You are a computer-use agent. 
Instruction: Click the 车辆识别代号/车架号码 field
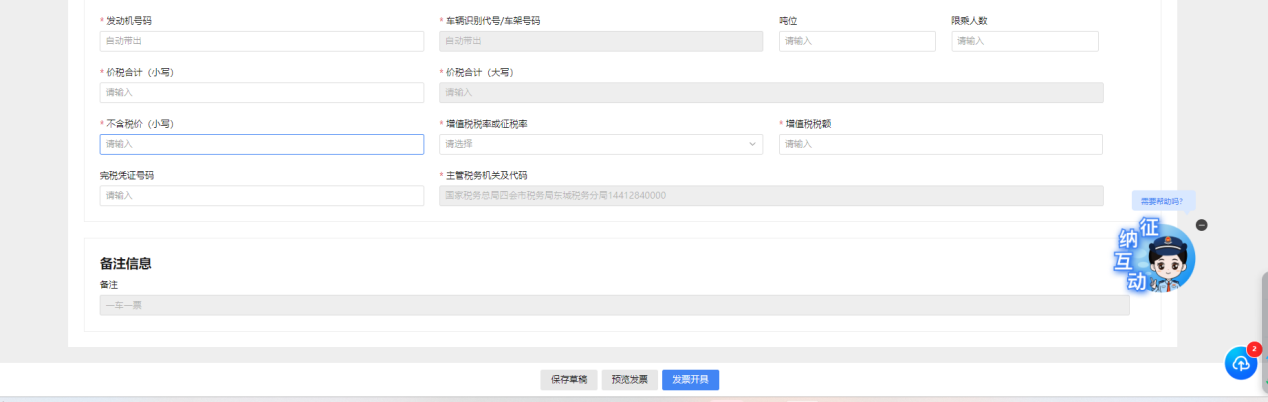(600, 41)
